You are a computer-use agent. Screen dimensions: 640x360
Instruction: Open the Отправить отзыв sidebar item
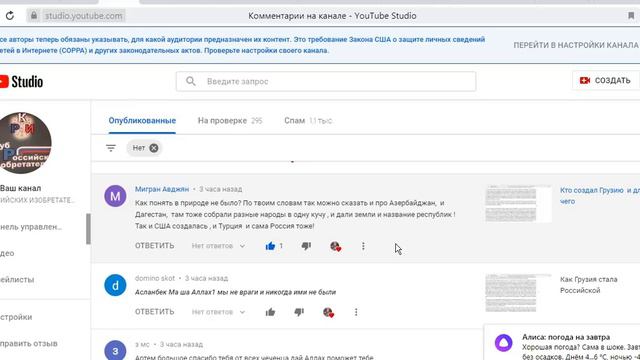point(29,343)
